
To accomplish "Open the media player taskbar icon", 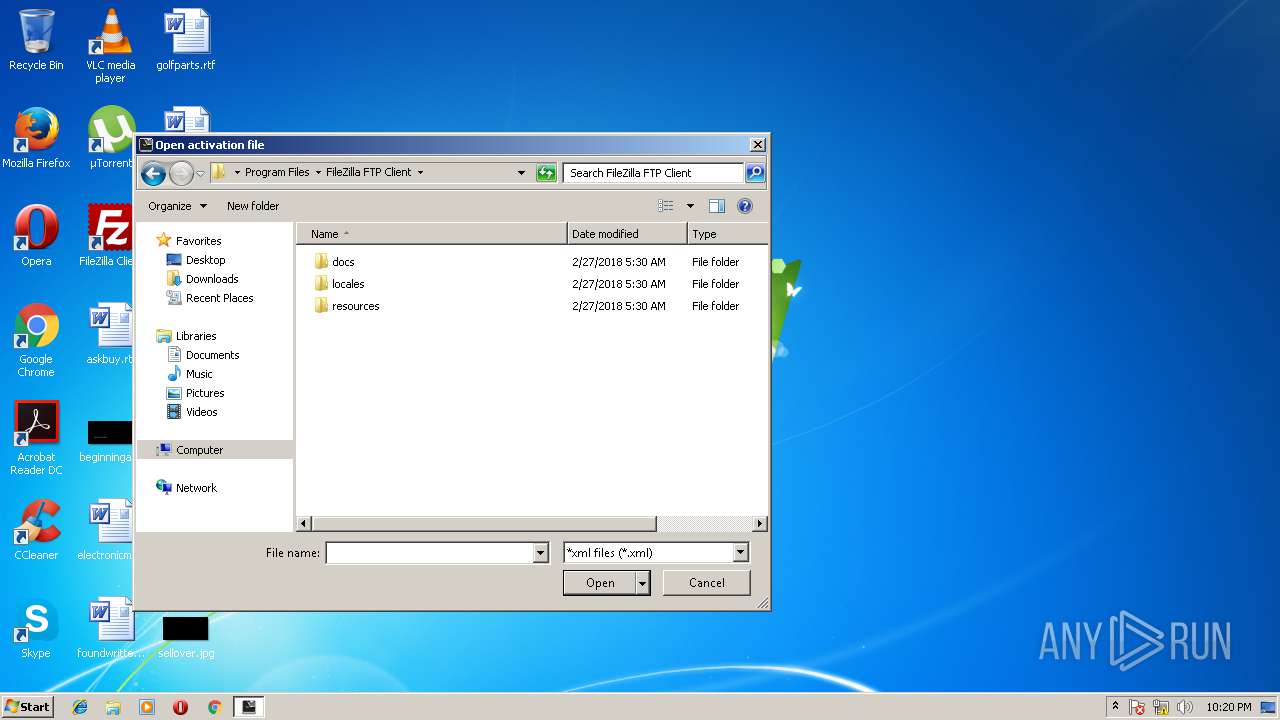I will [147, 707].
